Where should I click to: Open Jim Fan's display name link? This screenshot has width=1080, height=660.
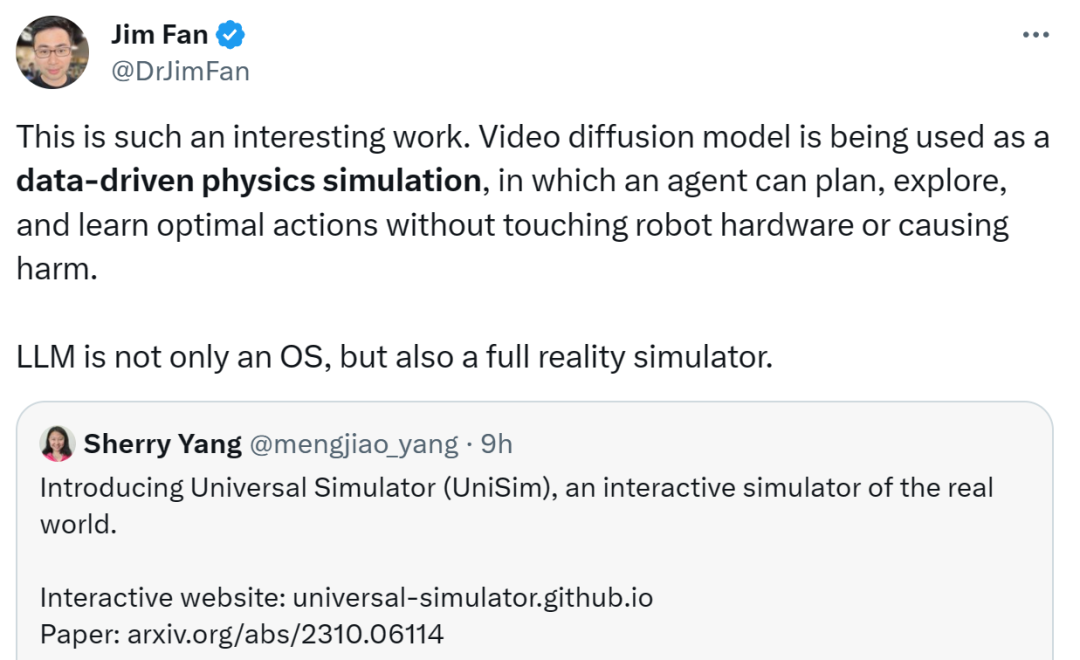pos(159,36)
